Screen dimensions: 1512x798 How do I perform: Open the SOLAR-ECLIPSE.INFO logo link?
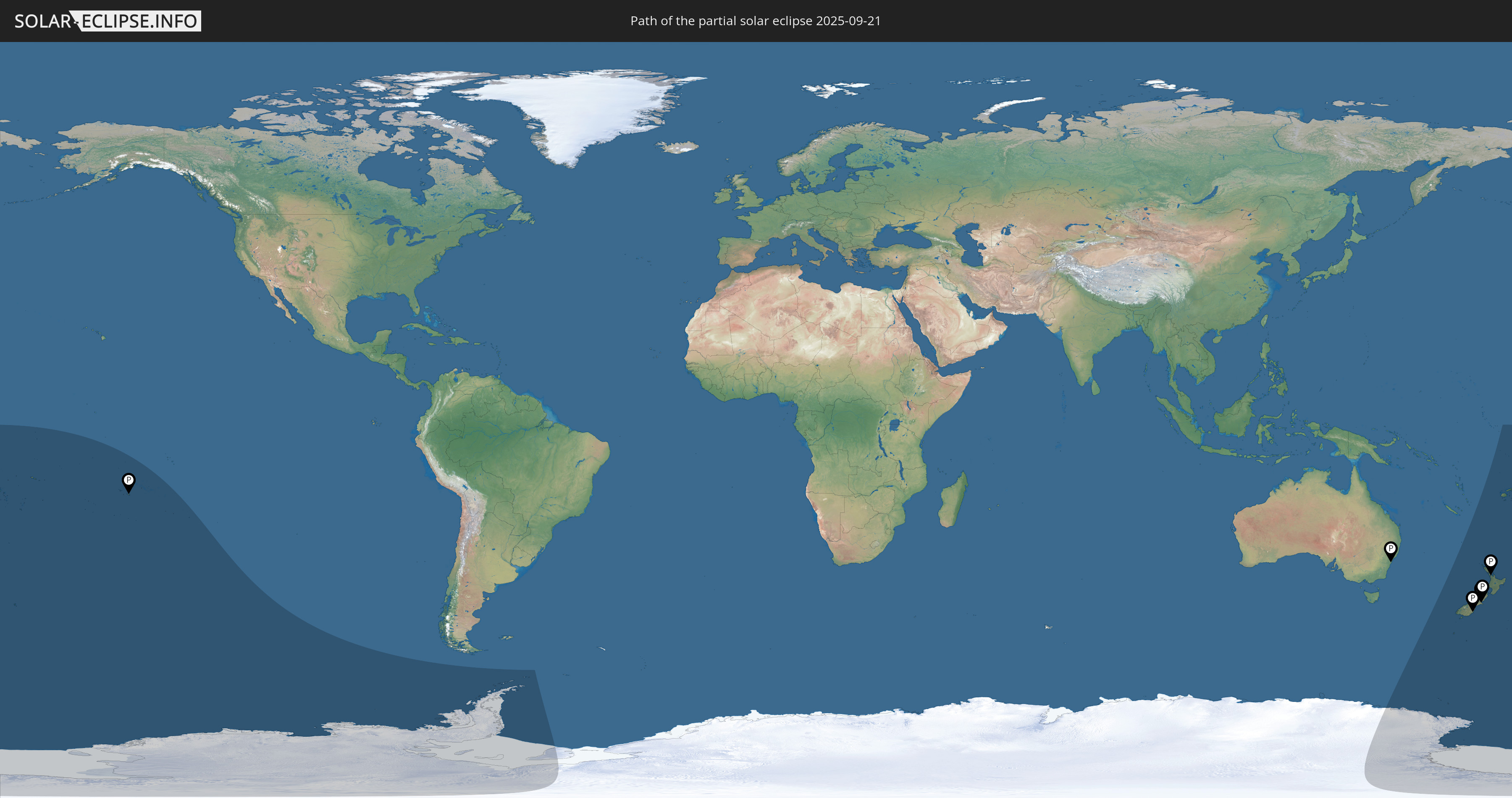108,21
